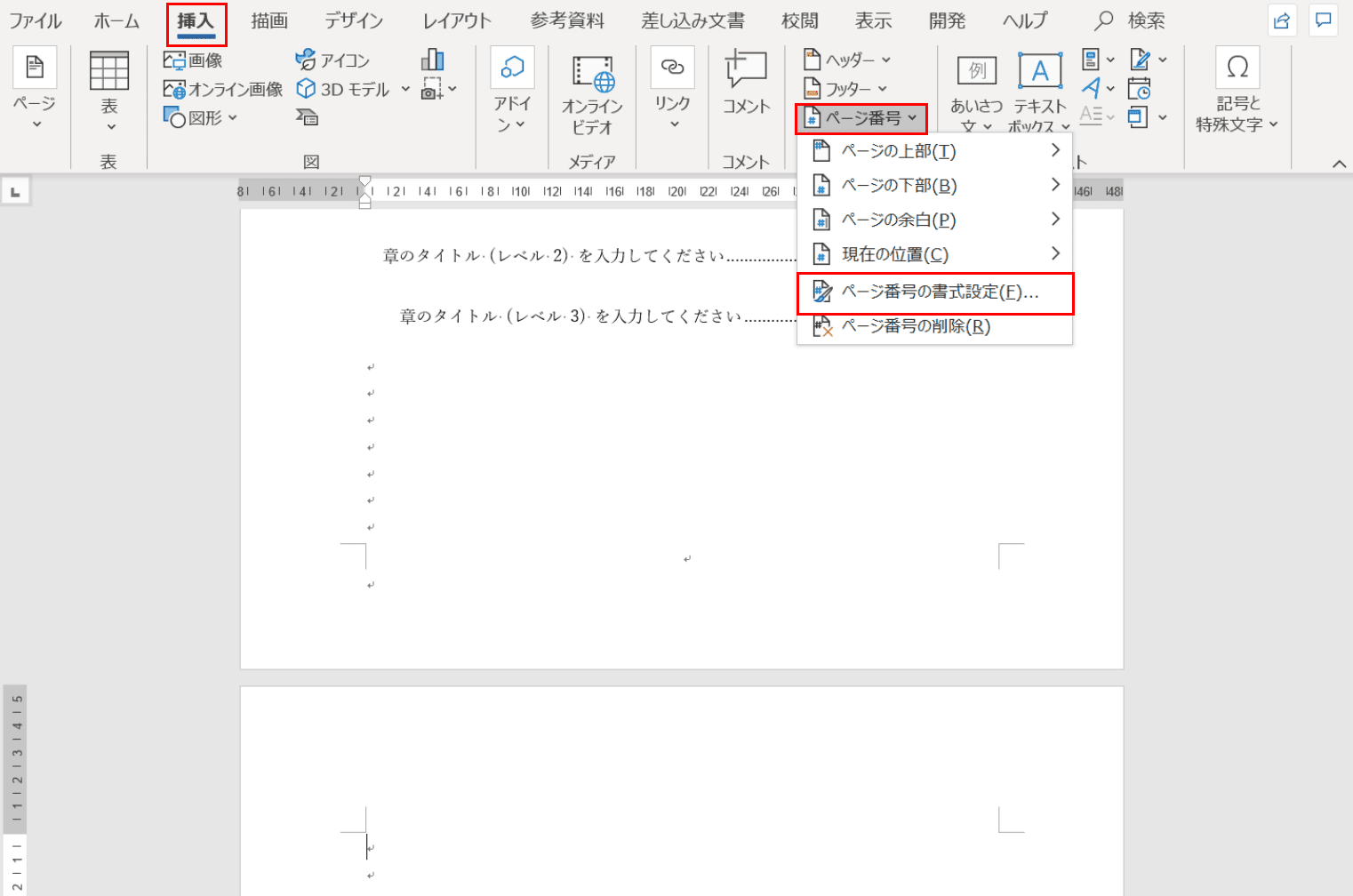Select ページの余白(P) menu entry

[x=935, y=220]
